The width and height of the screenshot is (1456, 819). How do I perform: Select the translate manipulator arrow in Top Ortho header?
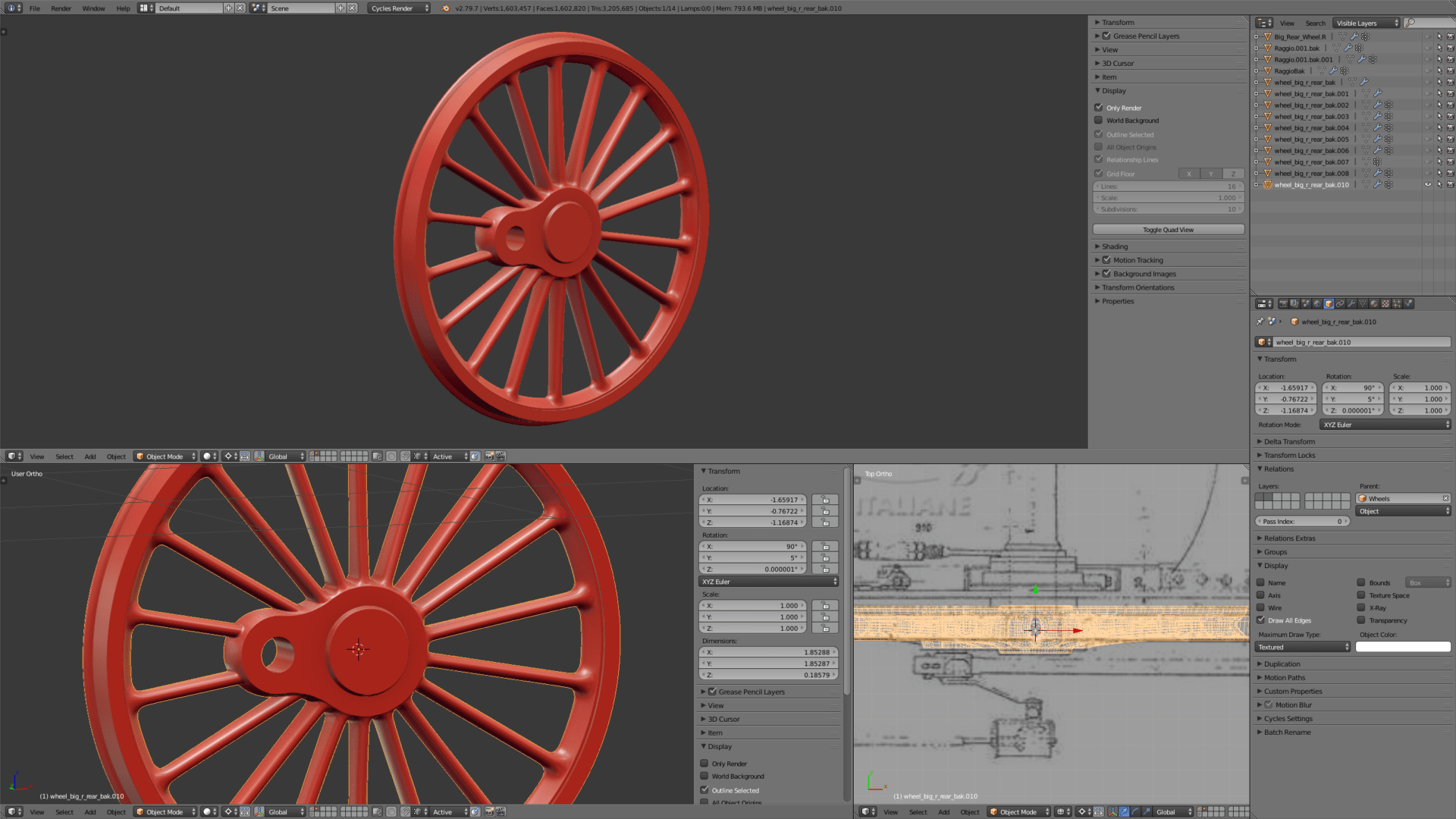click(x=1124, y=811)
